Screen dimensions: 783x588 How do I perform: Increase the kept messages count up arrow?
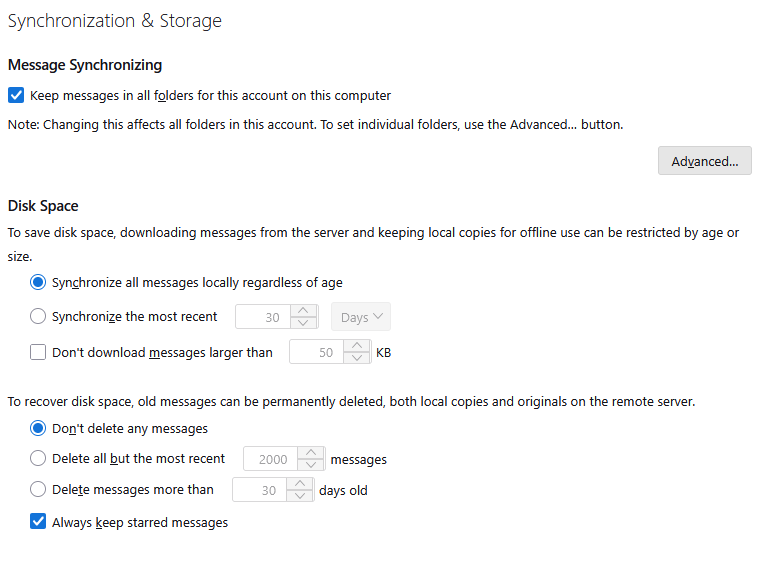click(312, 453)
